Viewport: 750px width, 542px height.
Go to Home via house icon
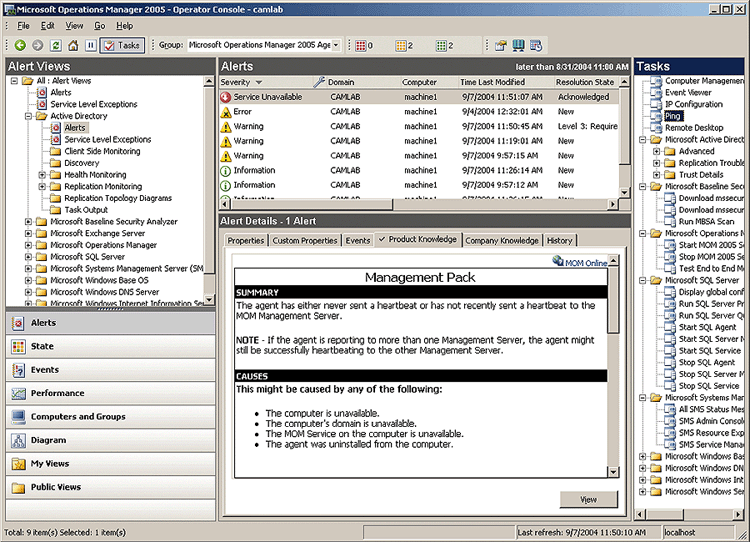pyautogui.click(x=73, y=45)
